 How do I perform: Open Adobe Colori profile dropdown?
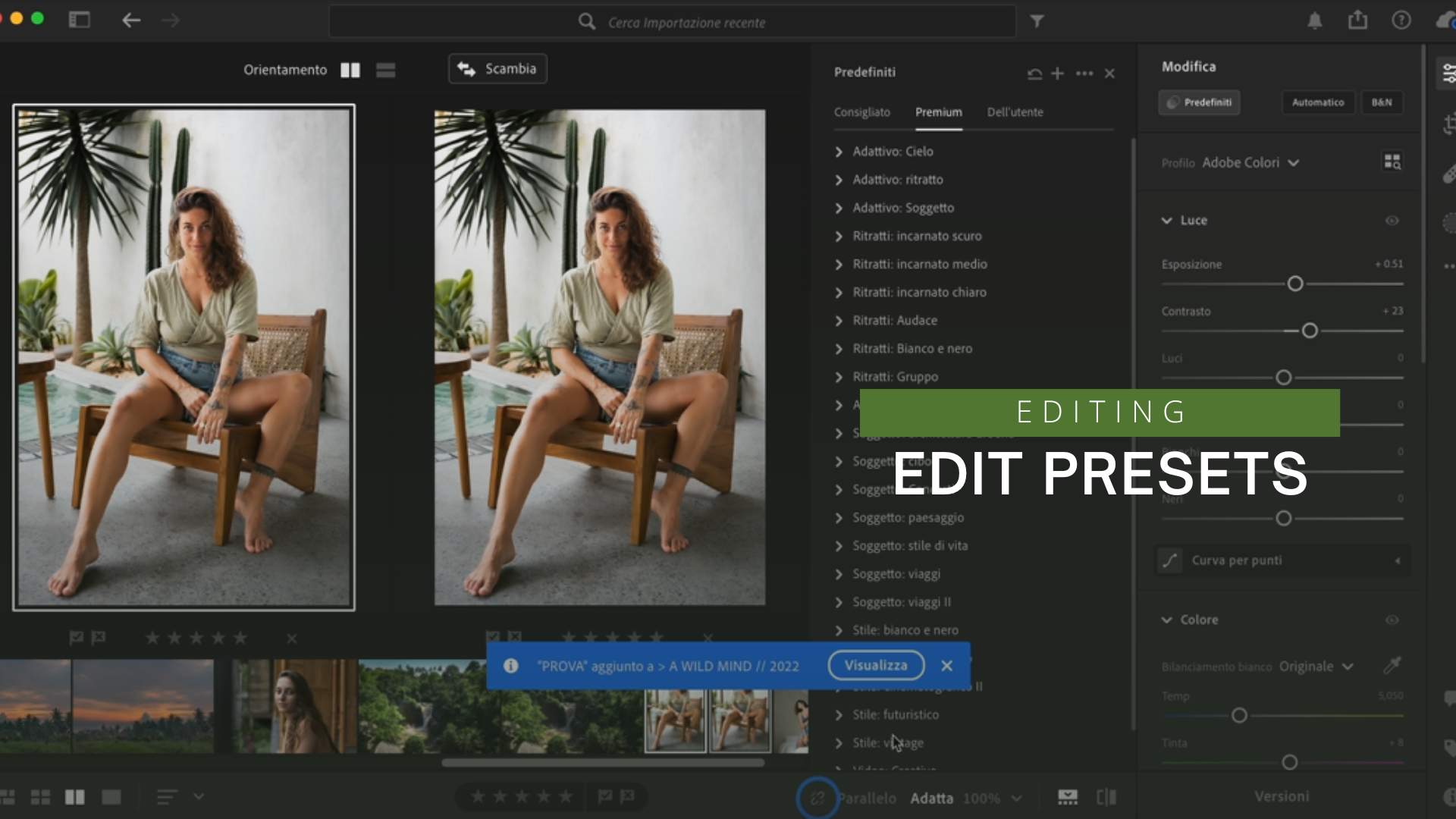1250,163
